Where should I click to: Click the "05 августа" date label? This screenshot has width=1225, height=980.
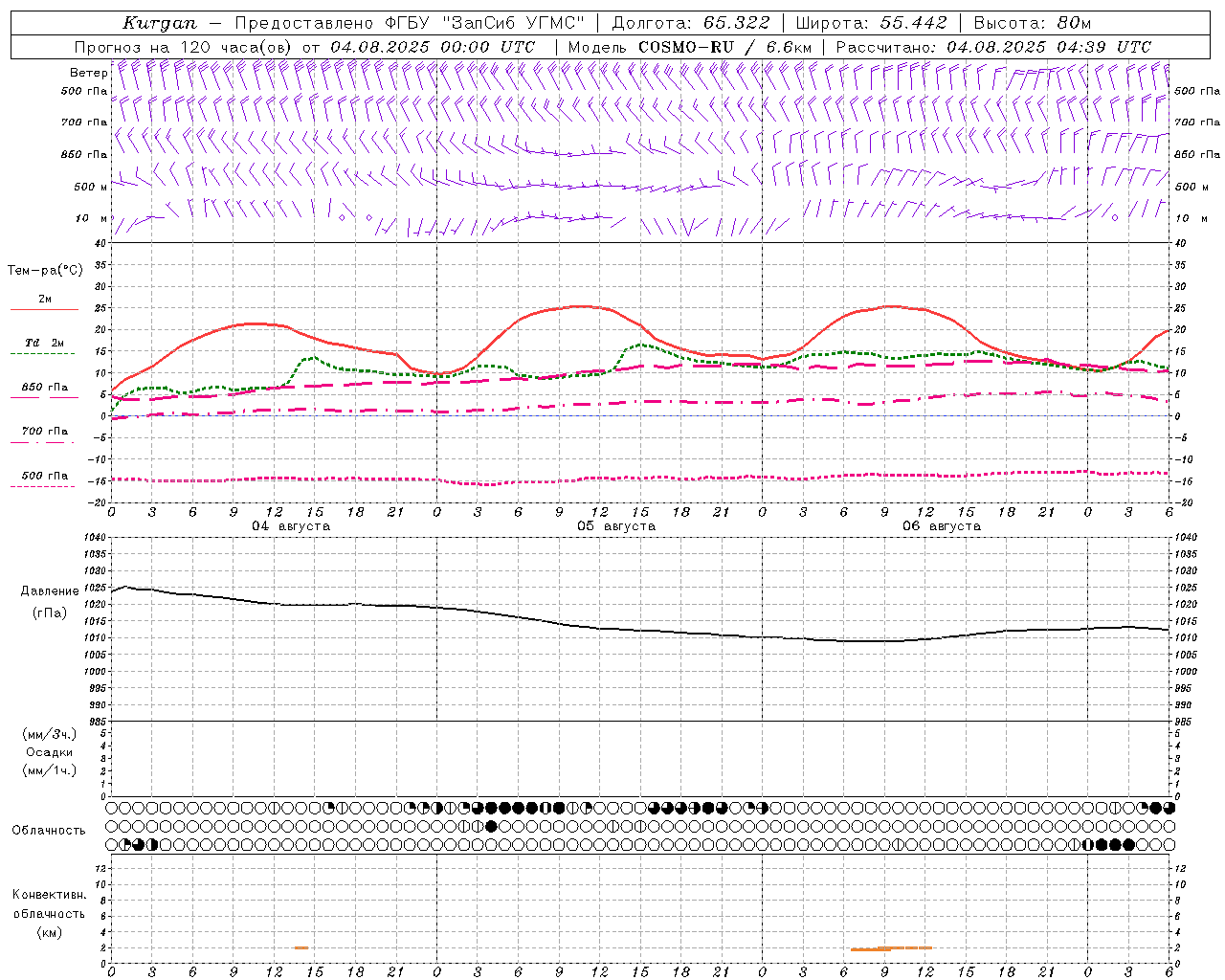[x=616, y=526]
